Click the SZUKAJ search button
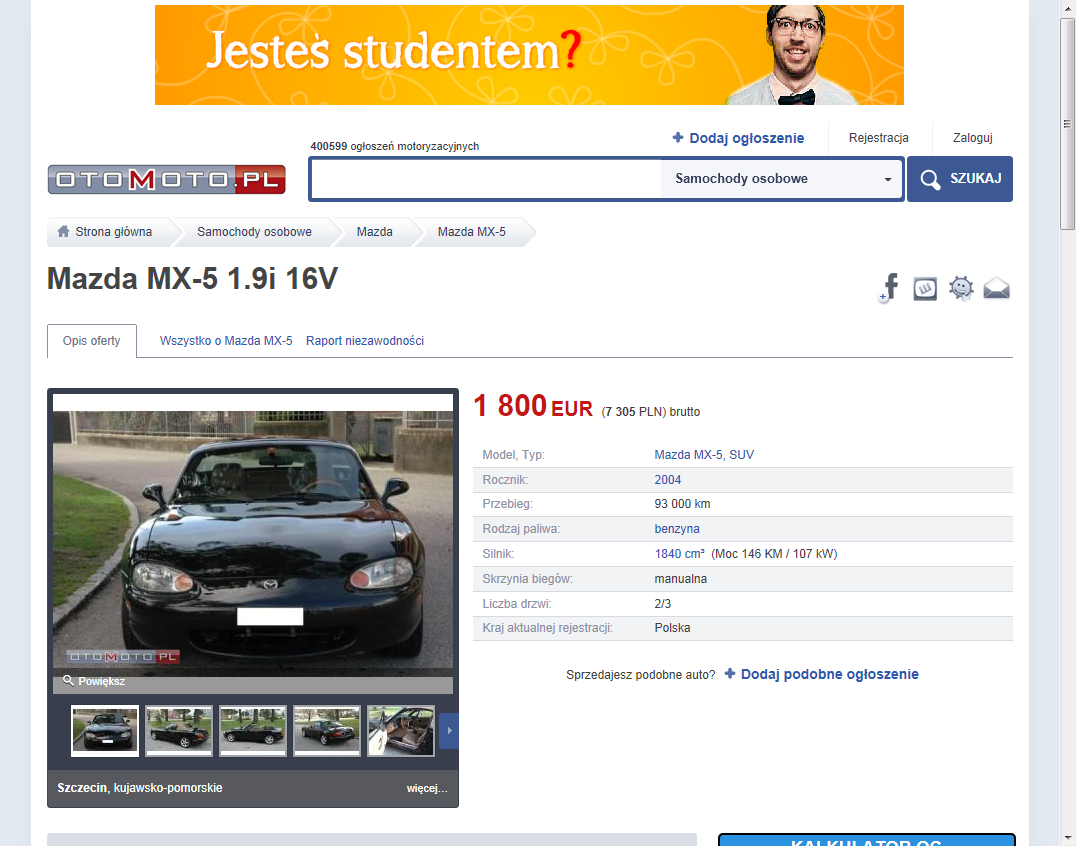The image size is (1076, 846). click(x=960, y=179)
